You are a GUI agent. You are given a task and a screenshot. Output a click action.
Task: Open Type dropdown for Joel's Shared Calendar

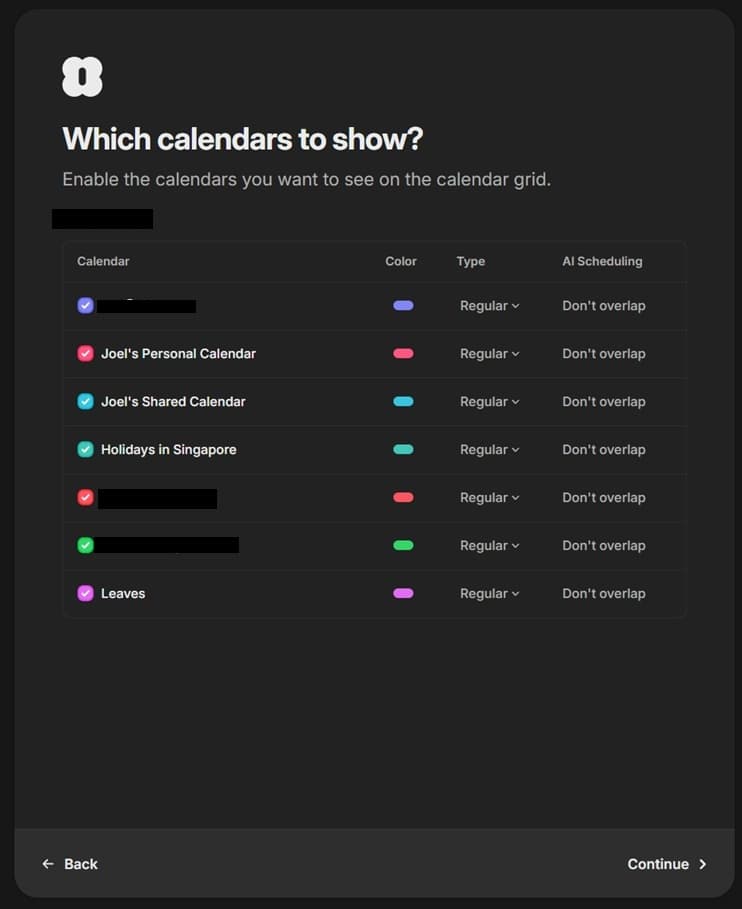click(x=489, y=402)
